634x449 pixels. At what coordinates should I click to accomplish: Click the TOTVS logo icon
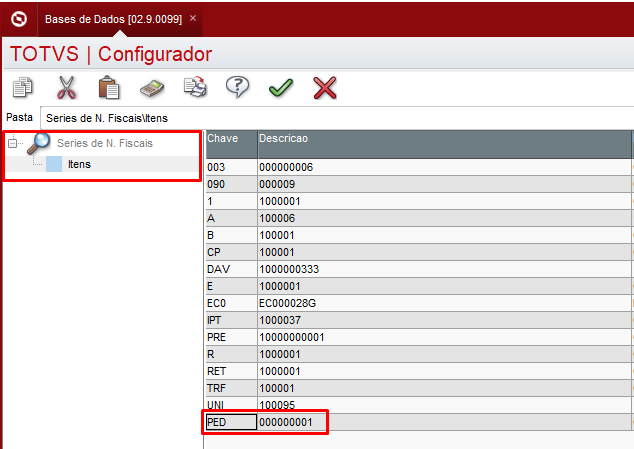[19, 19]
